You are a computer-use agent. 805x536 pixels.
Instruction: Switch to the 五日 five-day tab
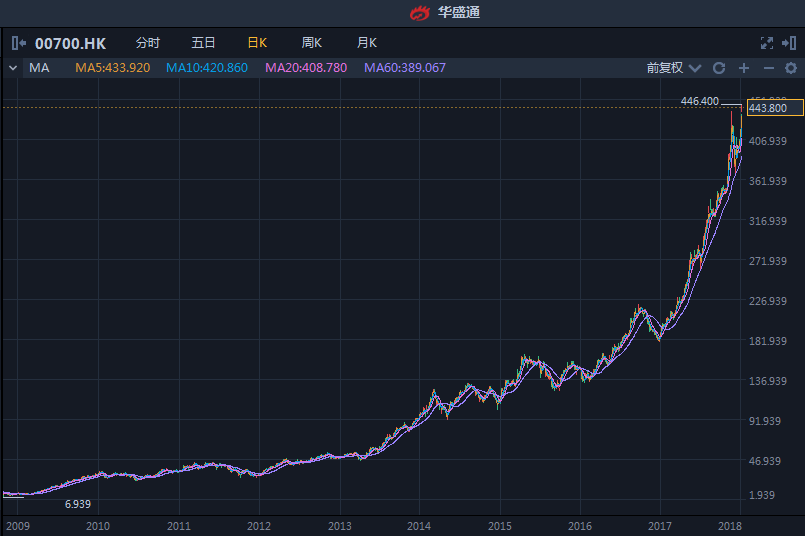pyautogui.click(x=203, y=43)
